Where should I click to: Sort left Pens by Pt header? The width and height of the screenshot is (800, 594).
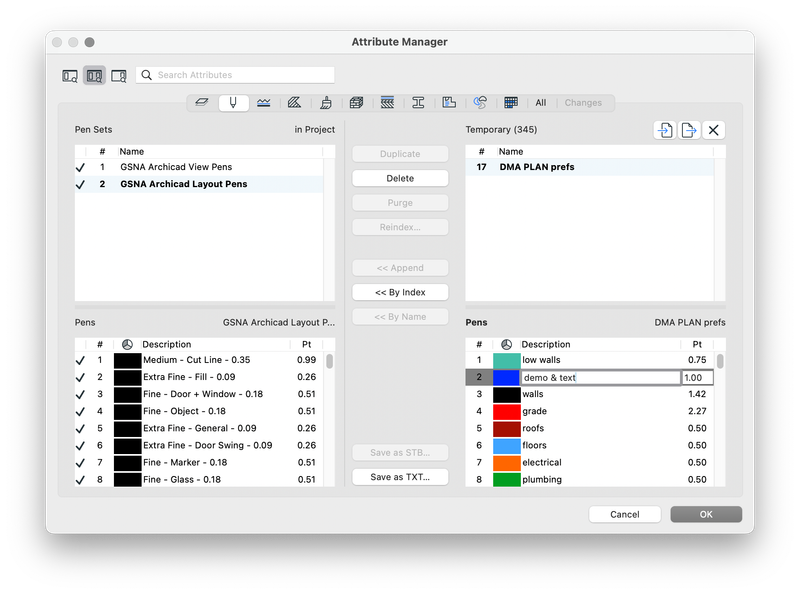[307, 344]
